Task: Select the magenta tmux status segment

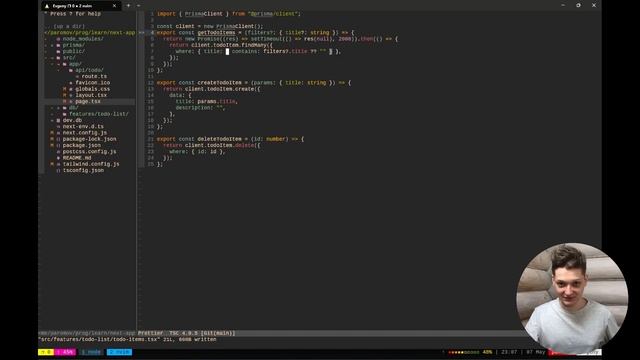Action: click(x=65, y=352)
